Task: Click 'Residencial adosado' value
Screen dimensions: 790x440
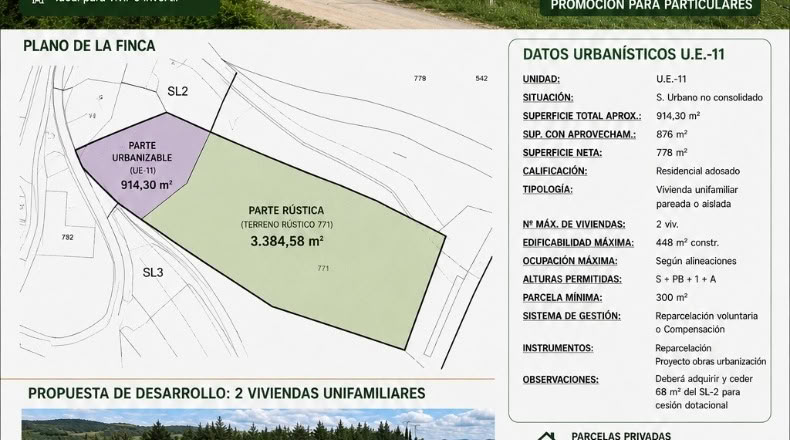Action: (698, 171)
